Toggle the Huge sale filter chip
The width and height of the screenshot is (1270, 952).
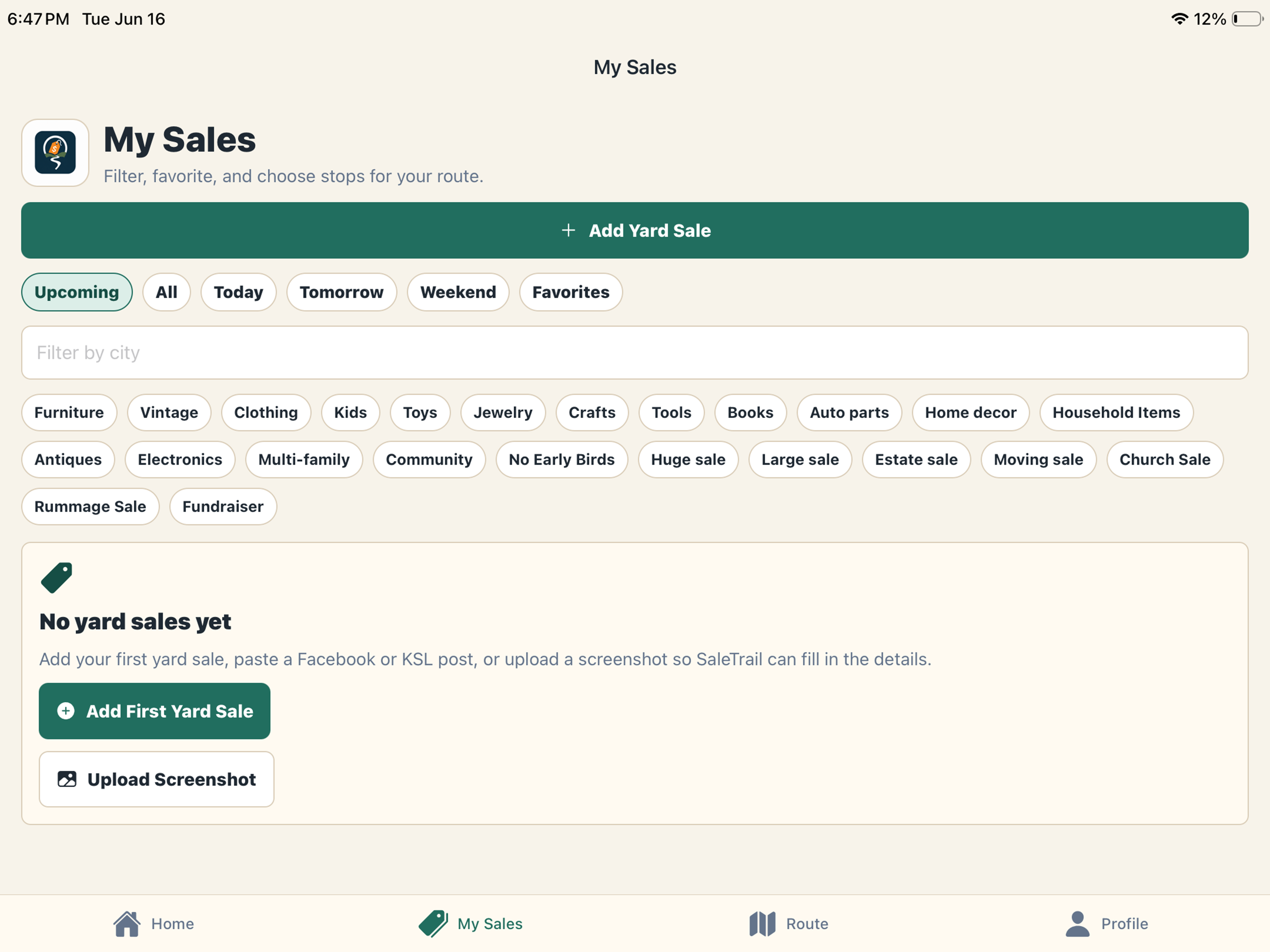pyautogui.click(x=688, y=459)
